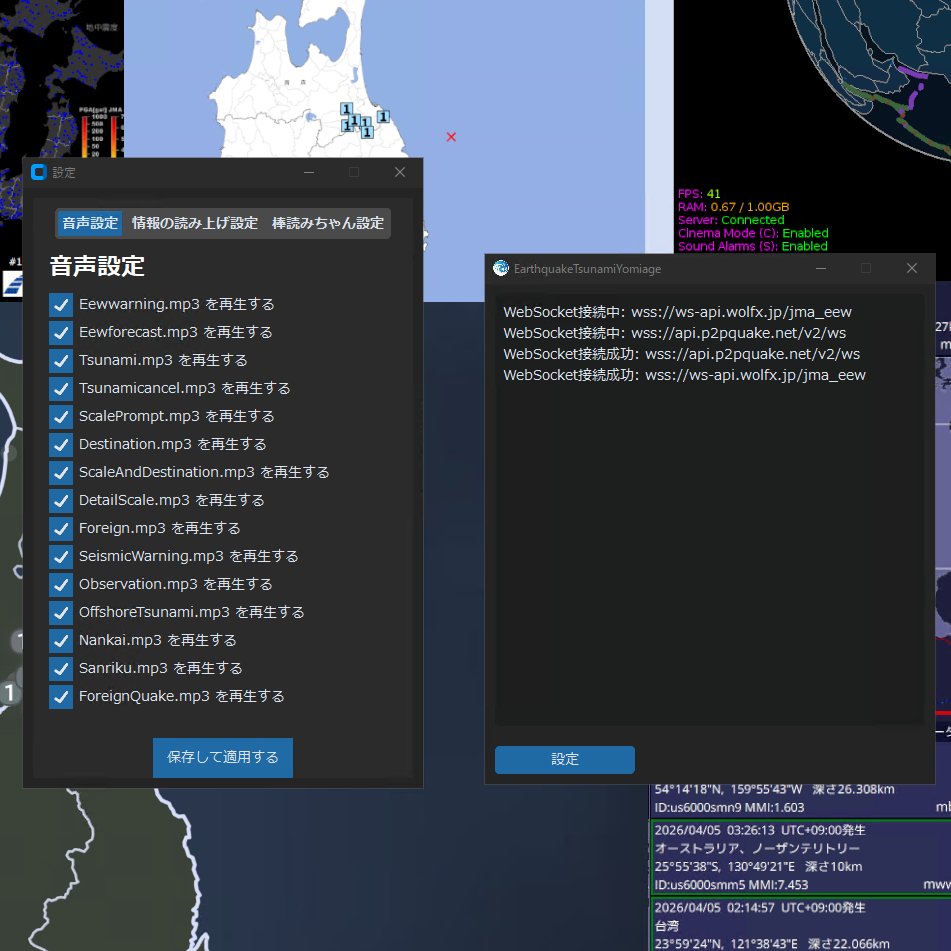Image resolution: width=951 pixels, height=951 pixels.
Task: Click EarthquakeTsunamiYomiage title bar globe icon
Action: (x=500, y=268)
